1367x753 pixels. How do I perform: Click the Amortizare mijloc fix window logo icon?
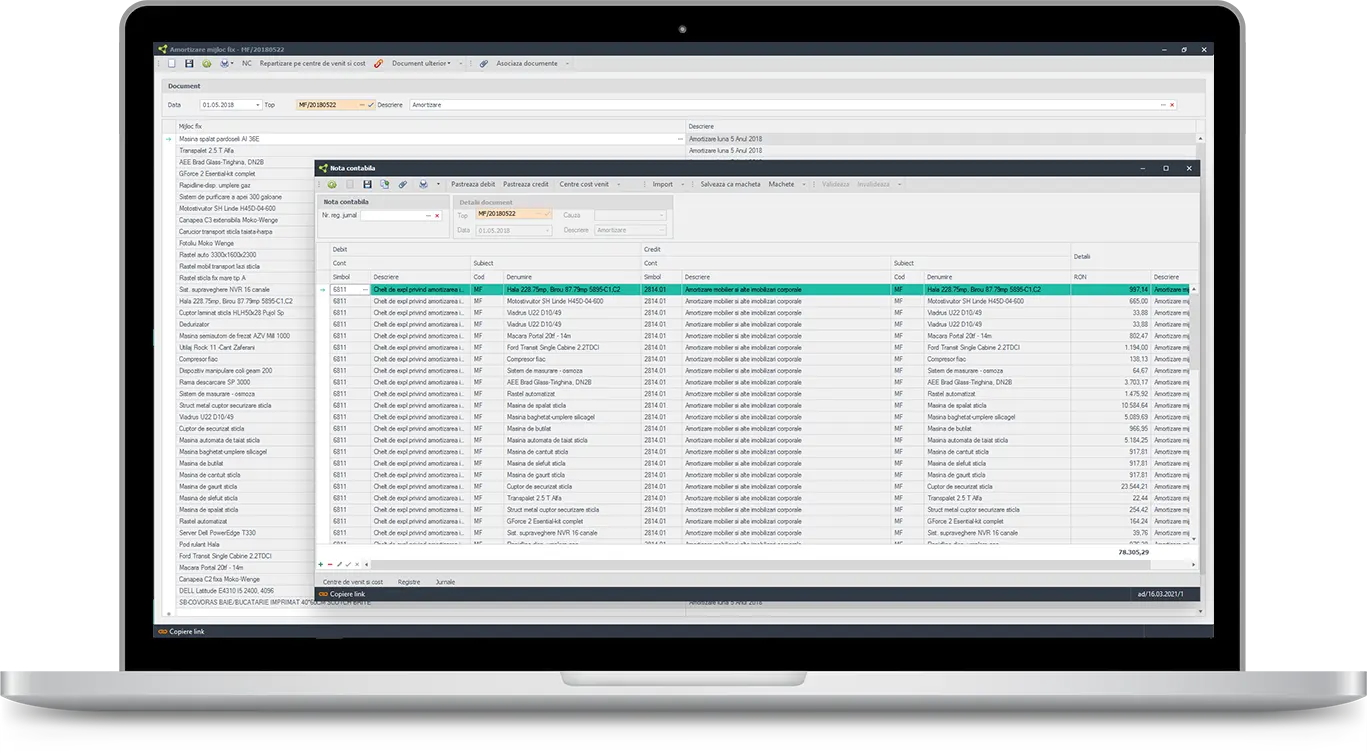click(162, 48)
